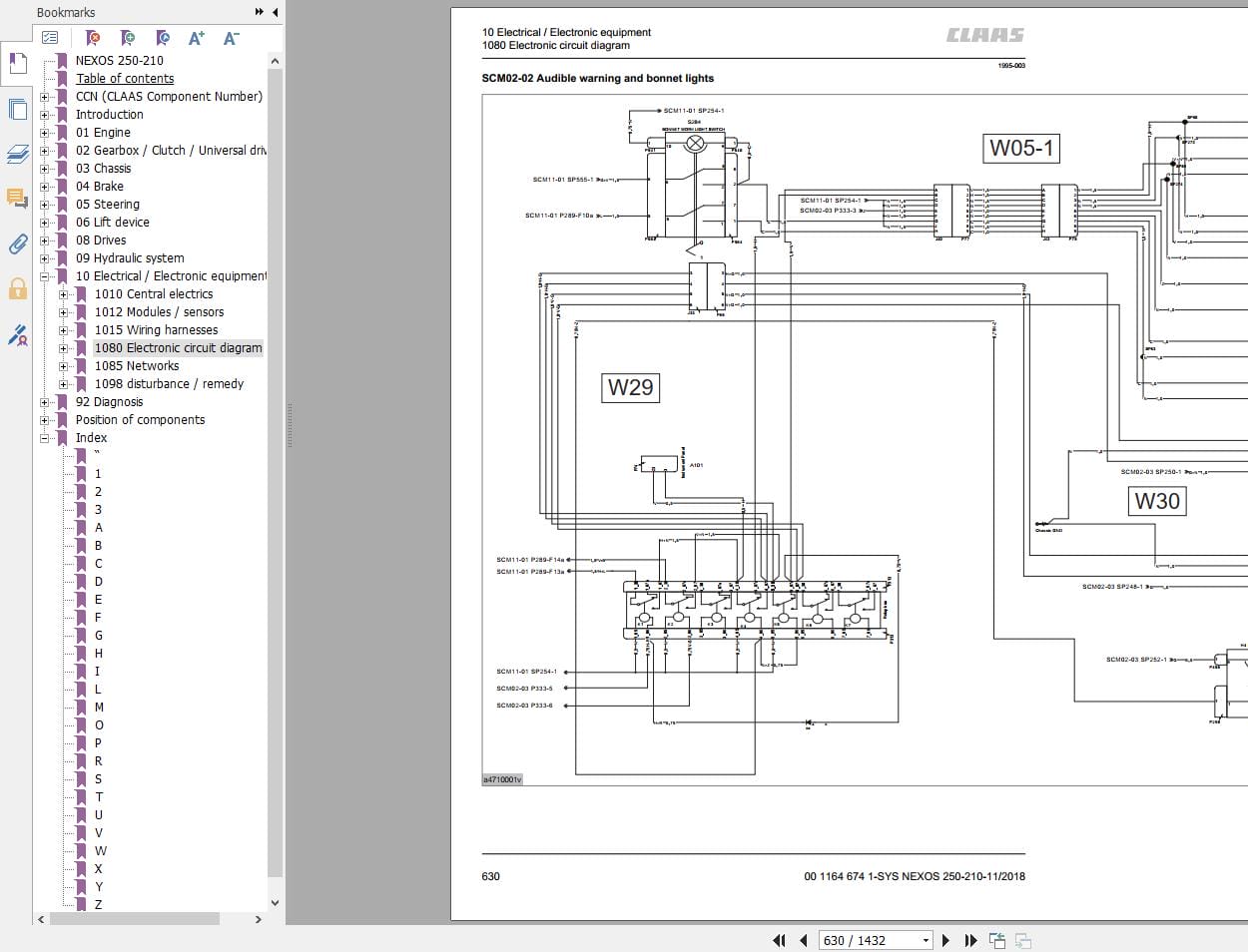
Task: Expand the 1085 Networks bookmark
Action: coord(64,365)
